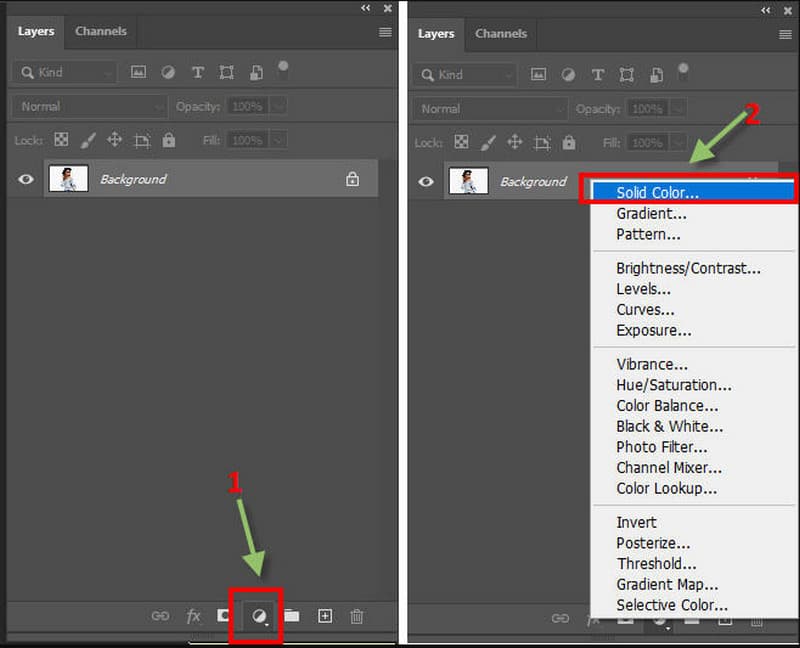Open the Normal blend mode dropdown, left panel

pos(90,106)
